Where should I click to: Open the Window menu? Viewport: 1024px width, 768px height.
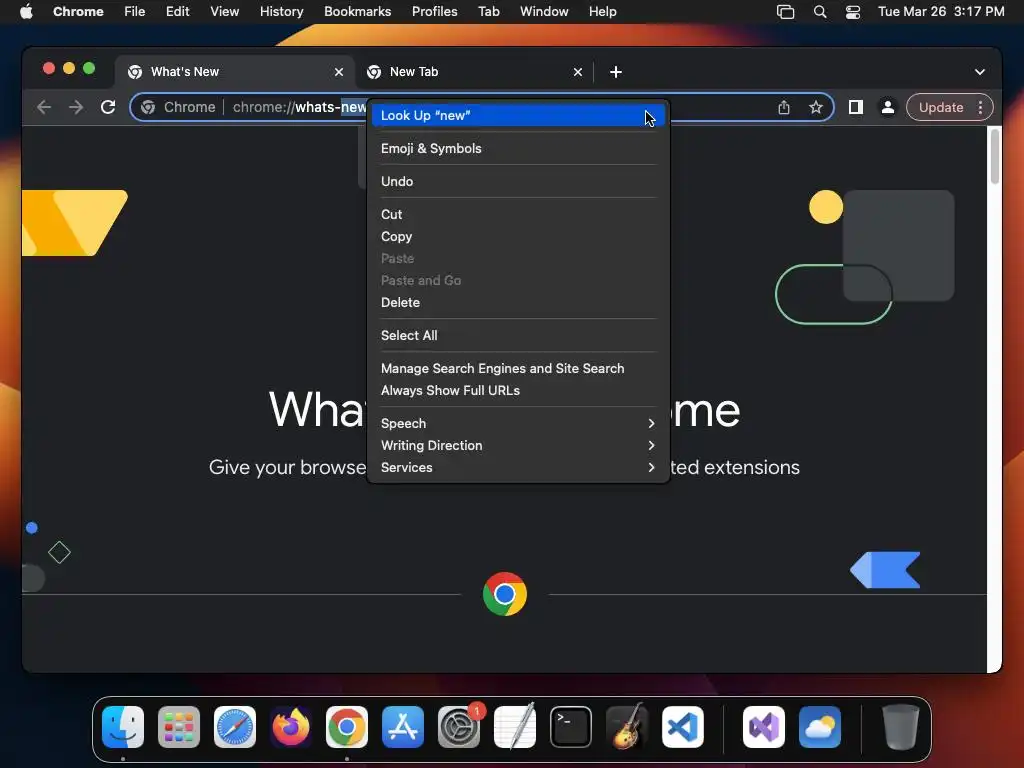[x=544, y=12]
